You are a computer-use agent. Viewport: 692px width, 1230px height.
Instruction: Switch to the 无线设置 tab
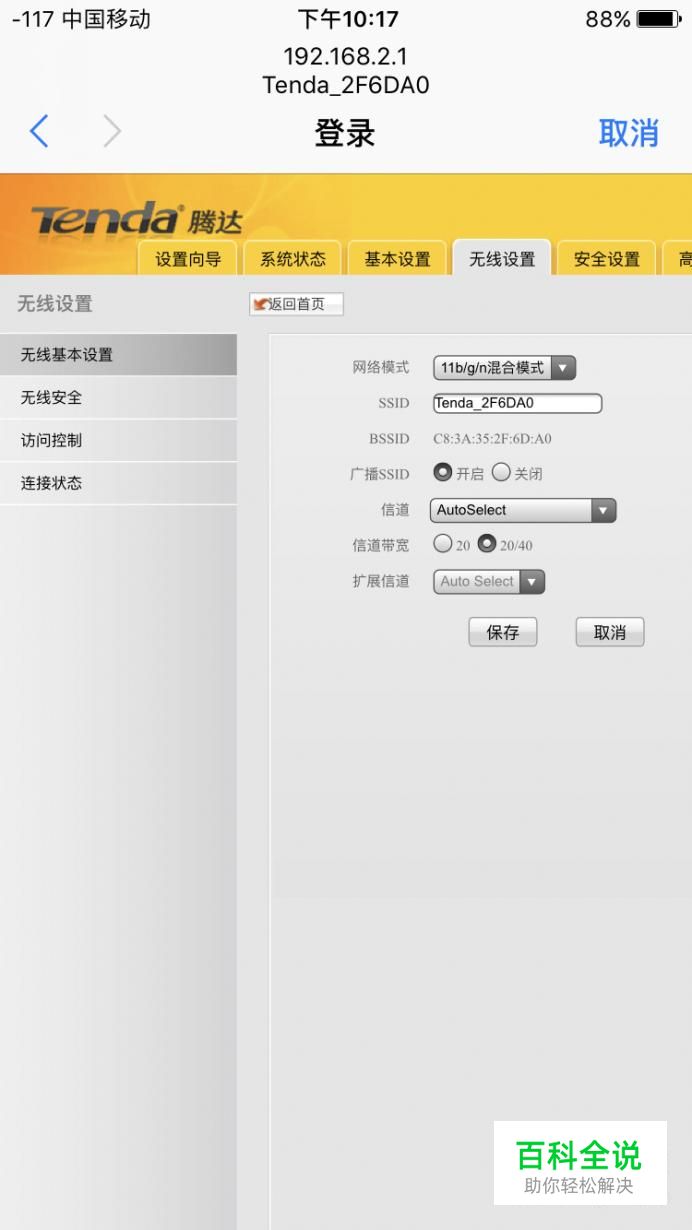click(x=502, y=259)
